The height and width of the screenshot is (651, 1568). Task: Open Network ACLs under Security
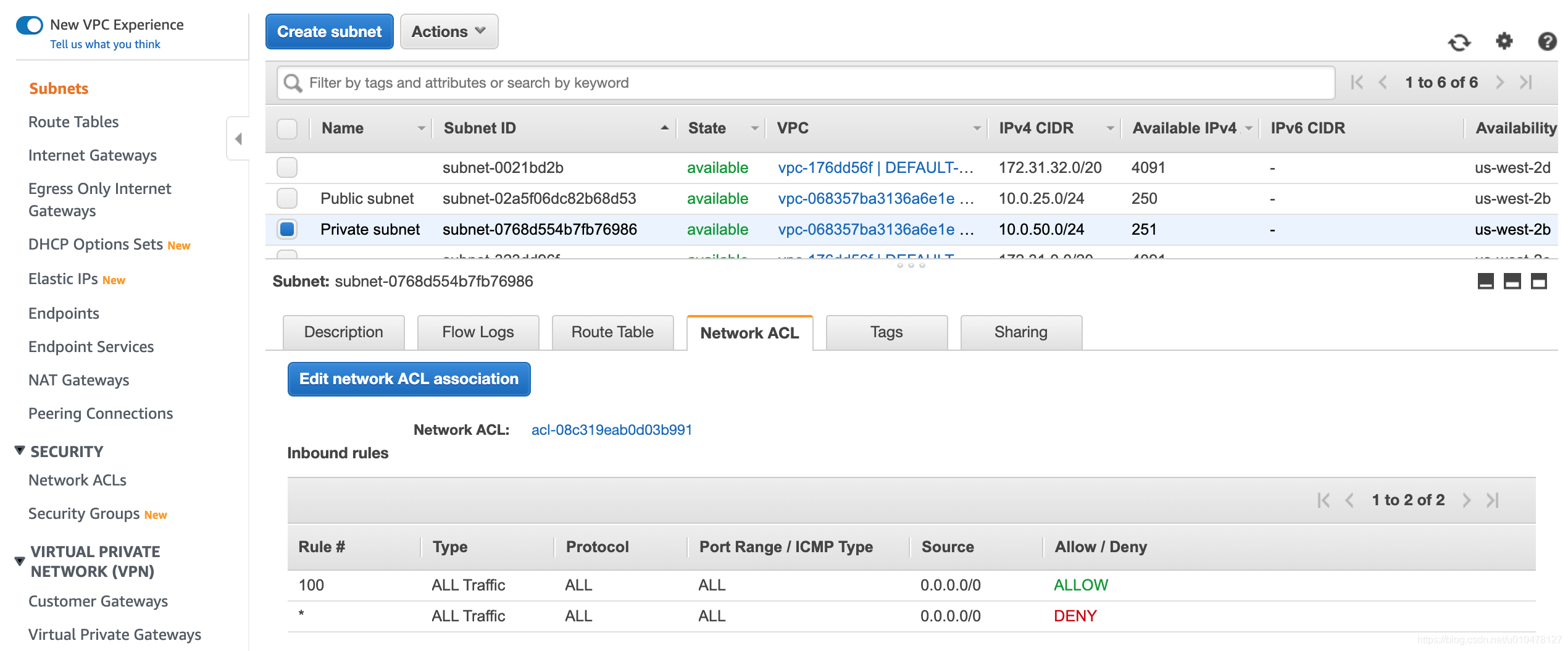click(x=77, y=480)
